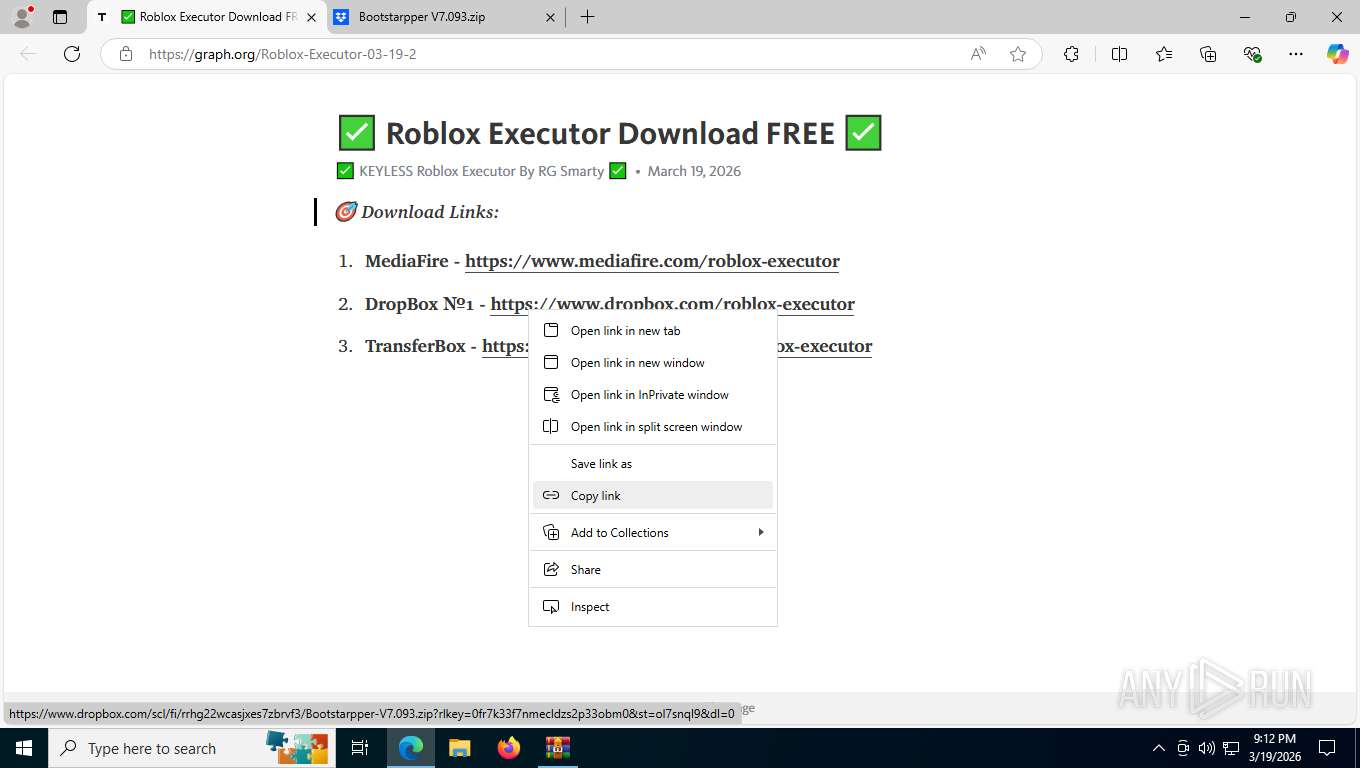Open File Explorer from the taskbar
The image size is (1360, 768).
pos(459,748)
